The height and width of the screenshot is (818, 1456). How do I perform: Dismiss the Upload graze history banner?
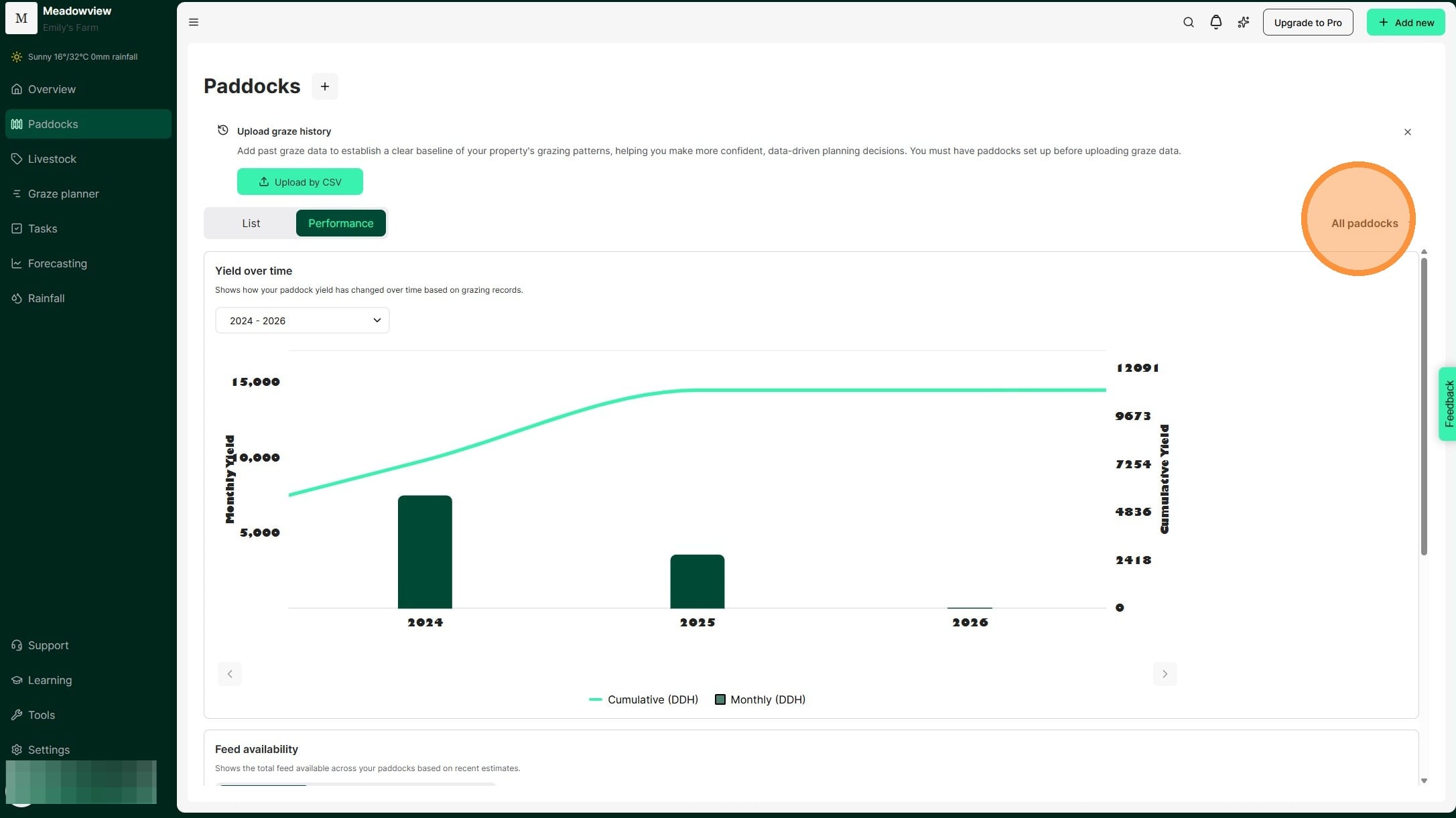point(1407,132)
